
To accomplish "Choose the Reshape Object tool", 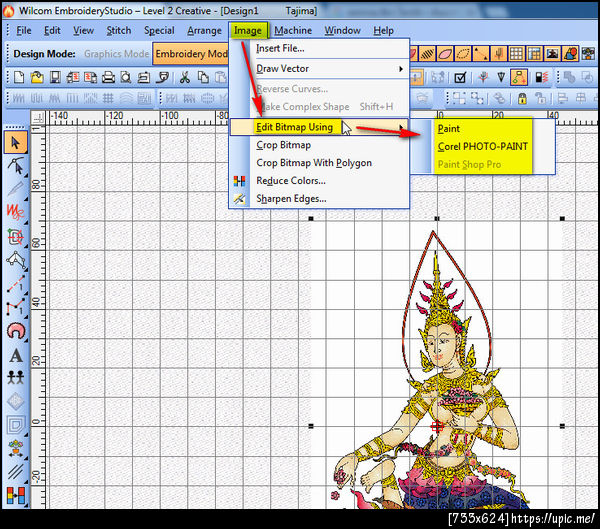I will tap(15, 166).
